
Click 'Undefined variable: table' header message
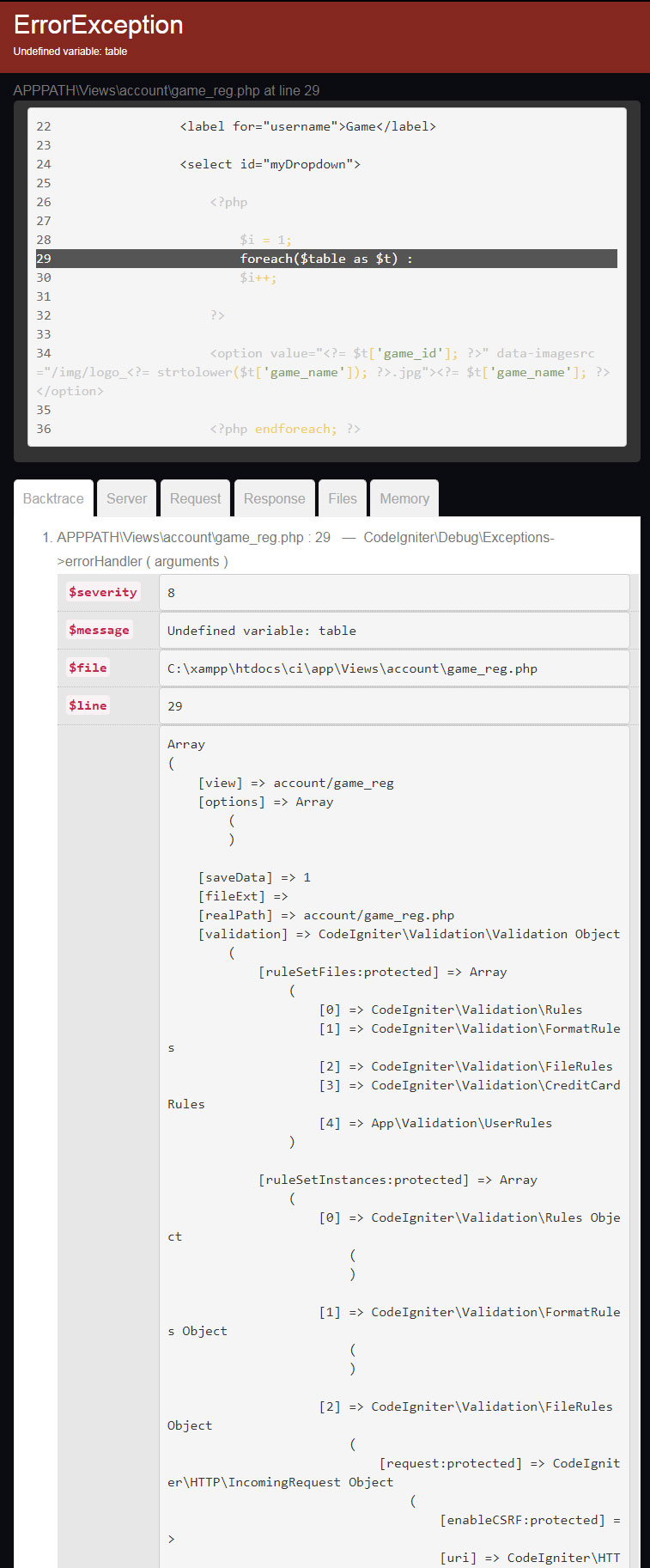point(70,52)
